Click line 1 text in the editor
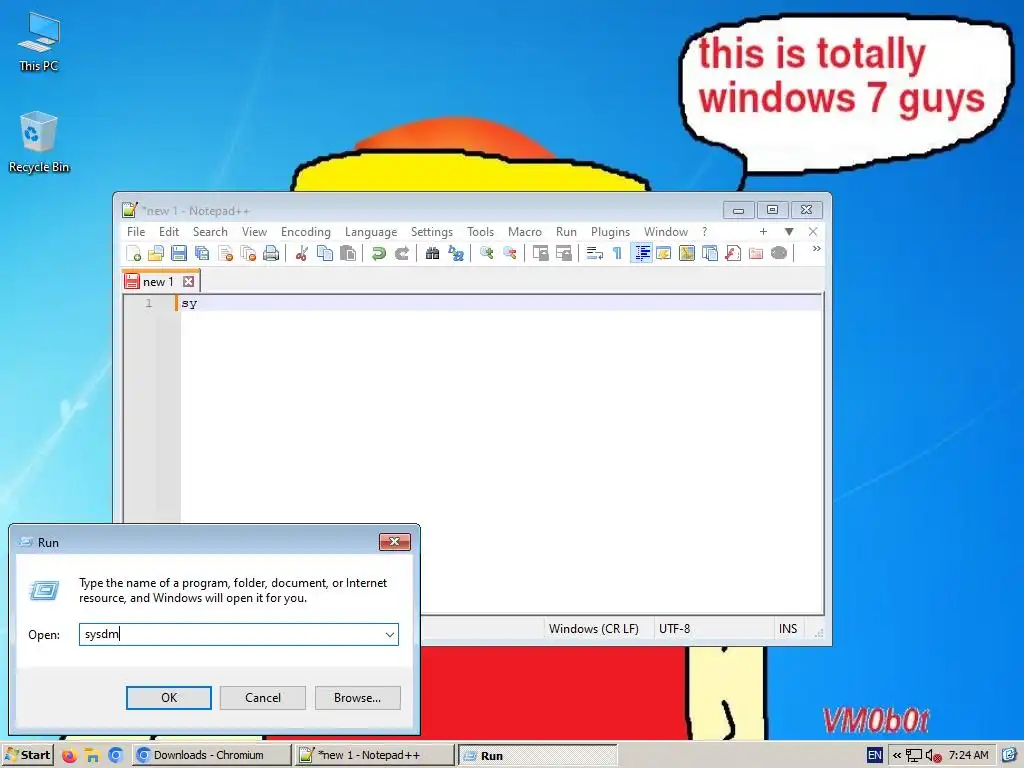The width and height of the screenshot is (1024, 768). (x=189, y=303)
